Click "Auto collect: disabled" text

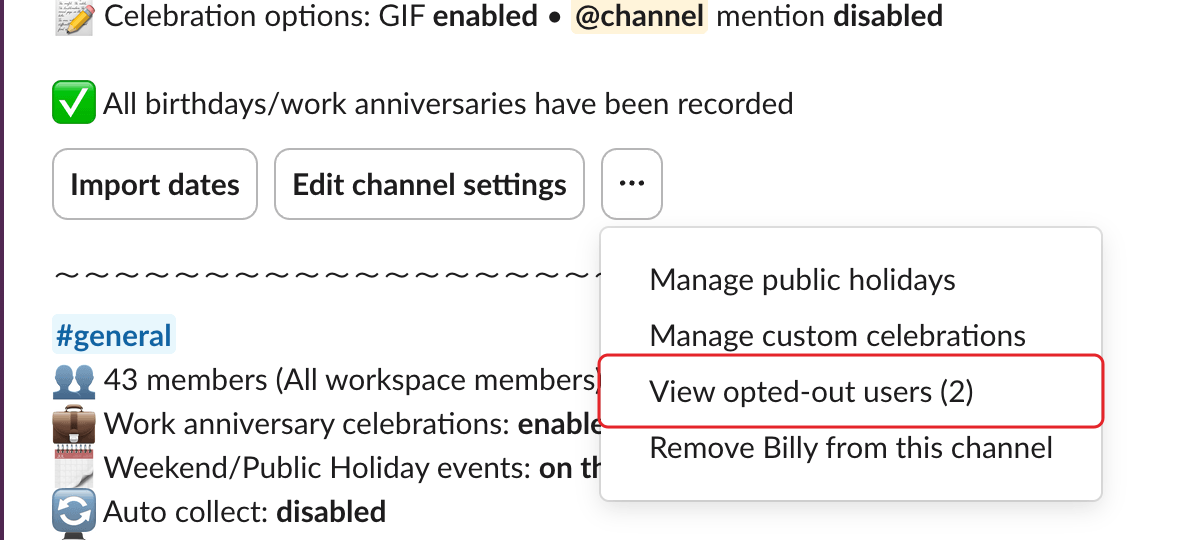[x=245, y=512]
